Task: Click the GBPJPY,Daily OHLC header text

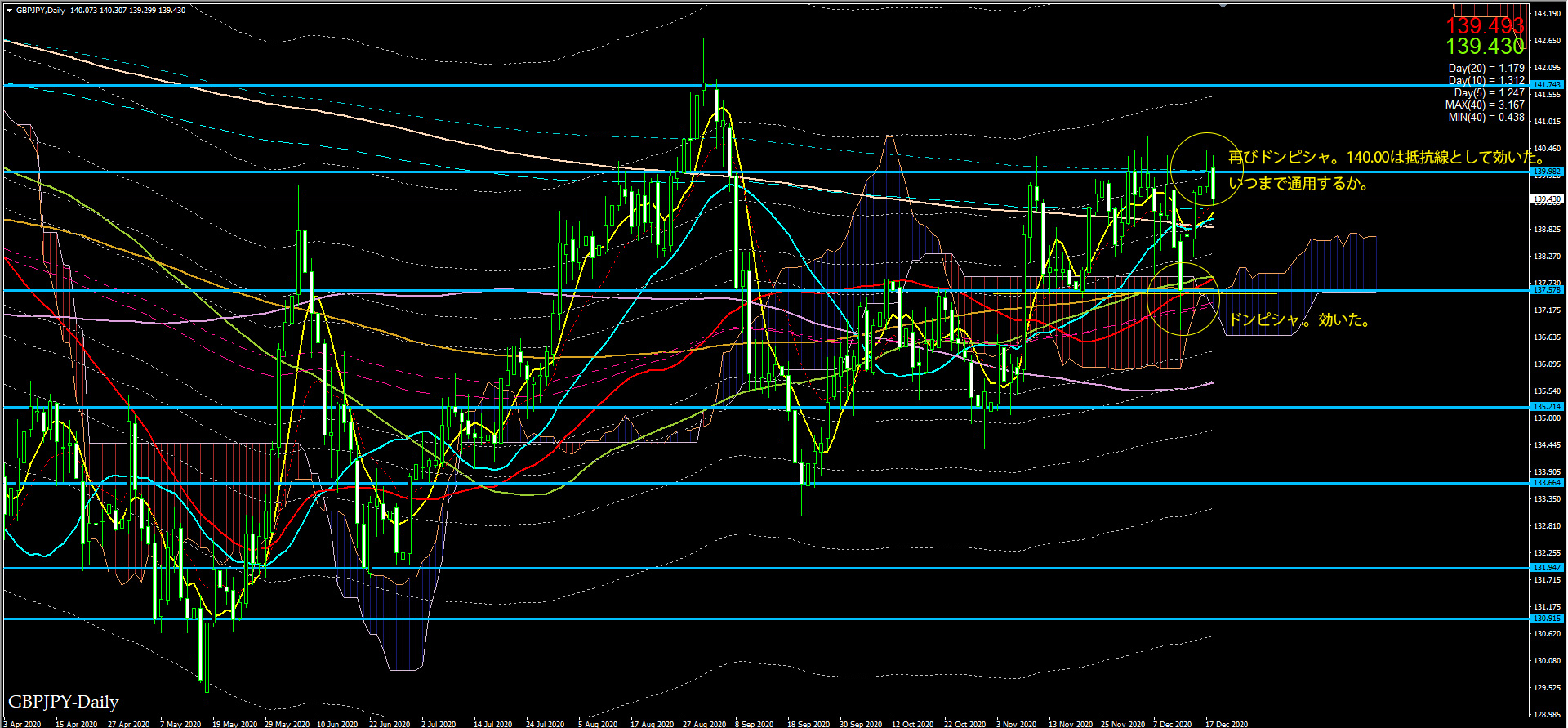Action: [101, 11]
